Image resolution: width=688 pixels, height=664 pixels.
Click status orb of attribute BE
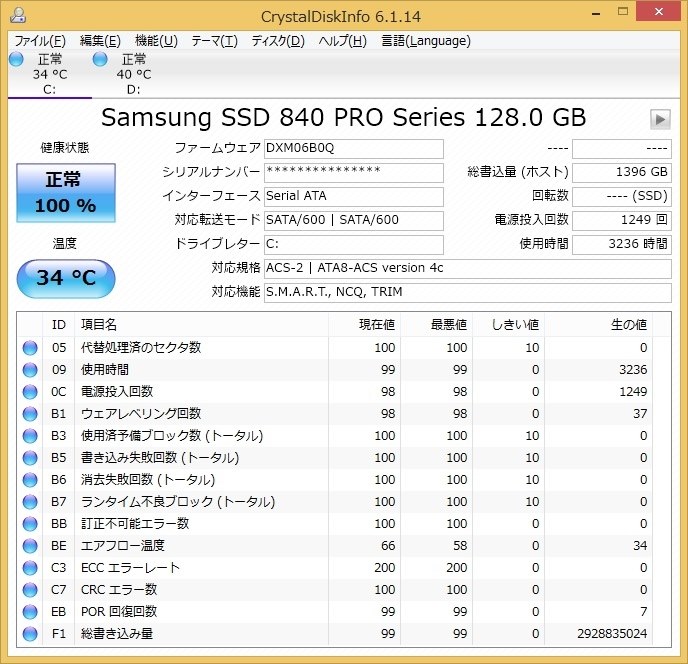tap(30, 546)
